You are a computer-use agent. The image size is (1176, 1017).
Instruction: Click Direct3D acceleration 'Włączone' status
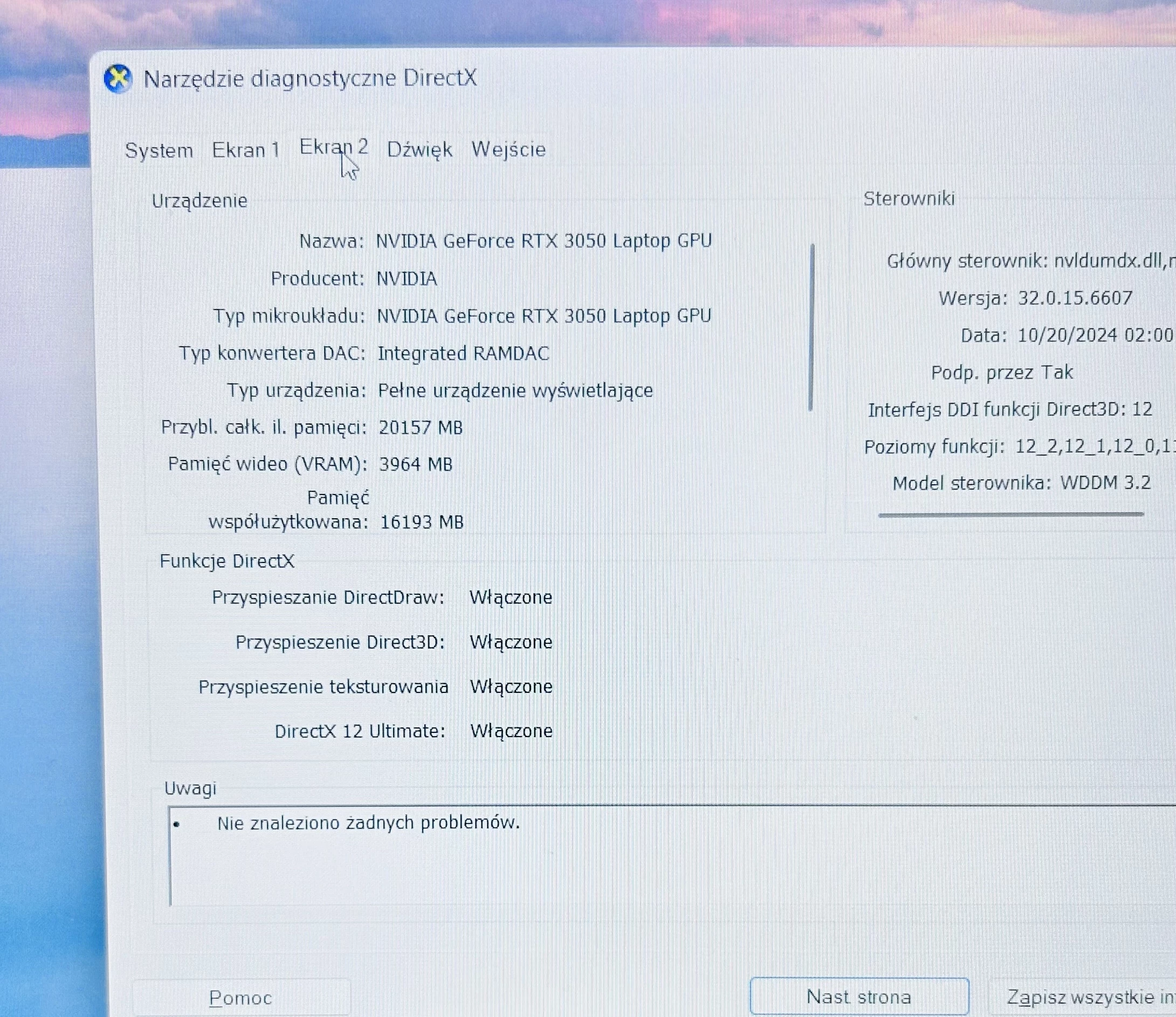point(511,642)
